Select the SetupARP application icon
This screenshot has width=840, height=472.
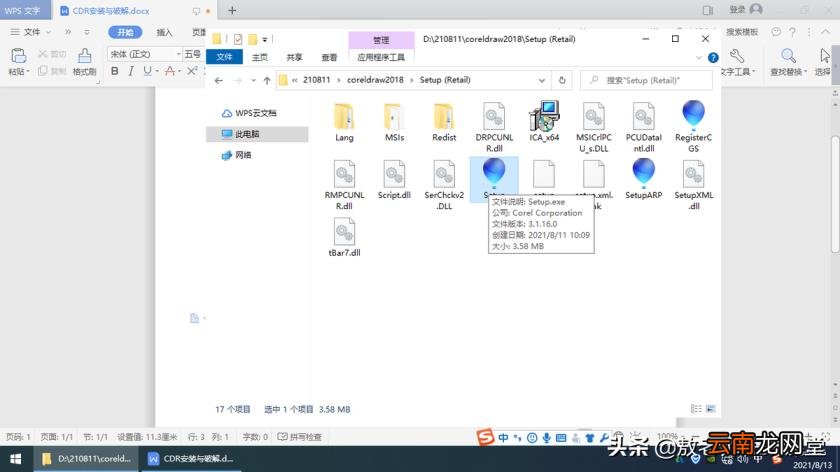[643, 179]
